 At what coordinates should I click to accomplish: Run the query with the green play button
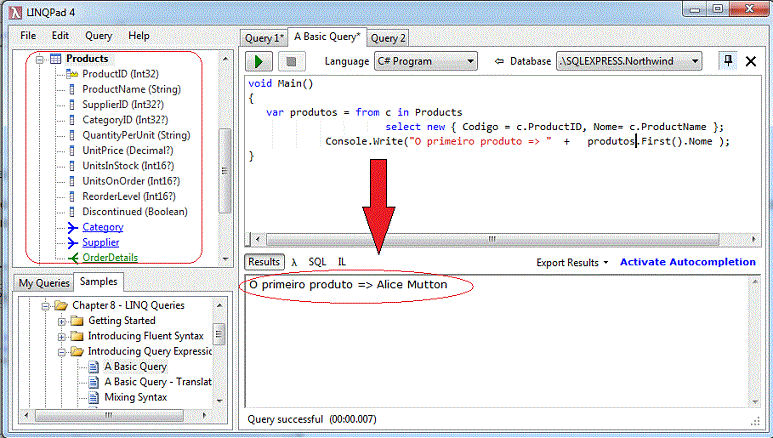point(259,62)
